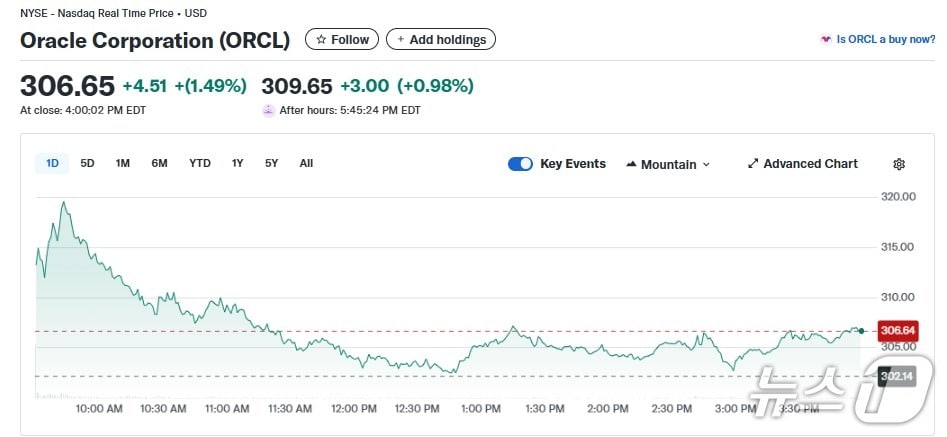Viewport: 947px width, 437px height.
Task: Select the 1M time range
Action: pos(122,163)
